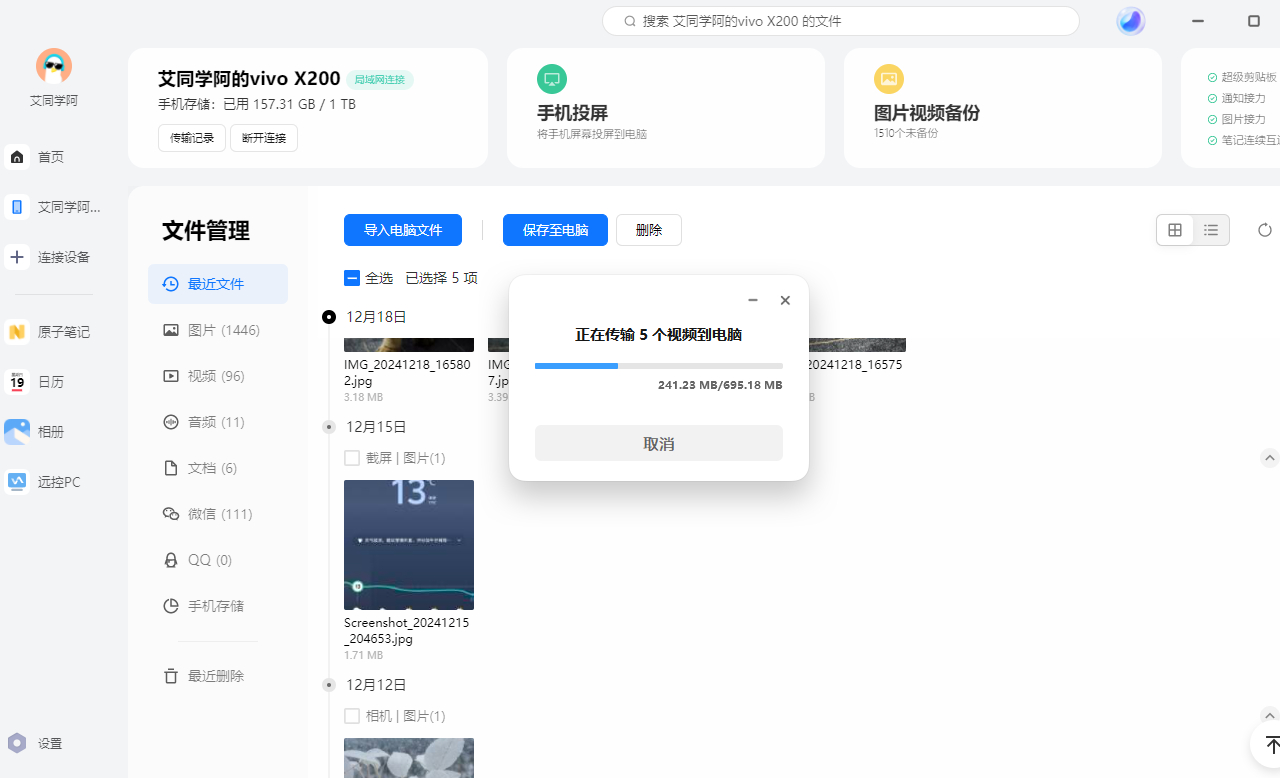Screen dimensions: 1280x778
Task: Click 导入电脑文件 button
Action: (x=403, y=230)
